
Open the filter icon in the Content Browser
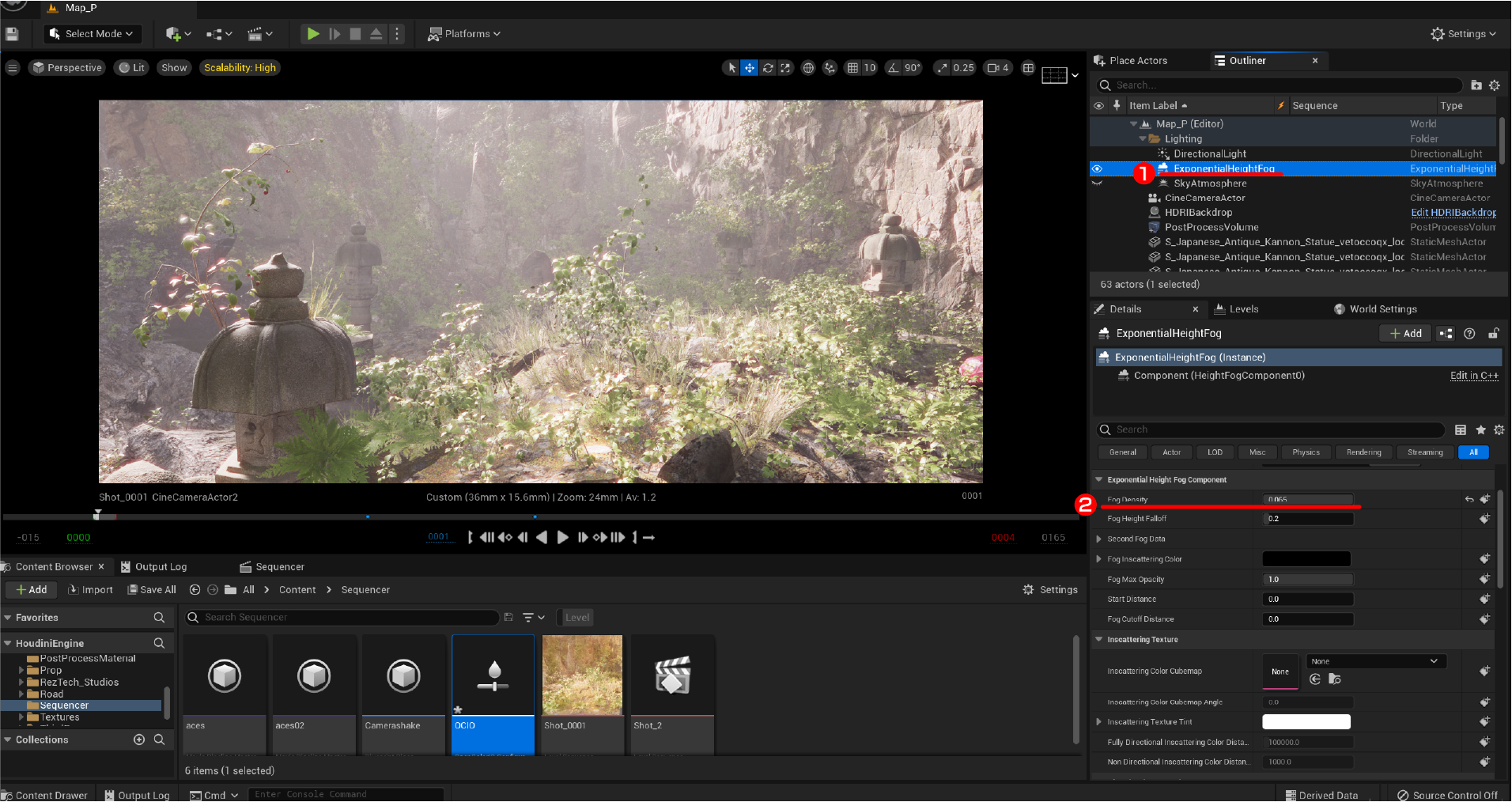[528, 617]
